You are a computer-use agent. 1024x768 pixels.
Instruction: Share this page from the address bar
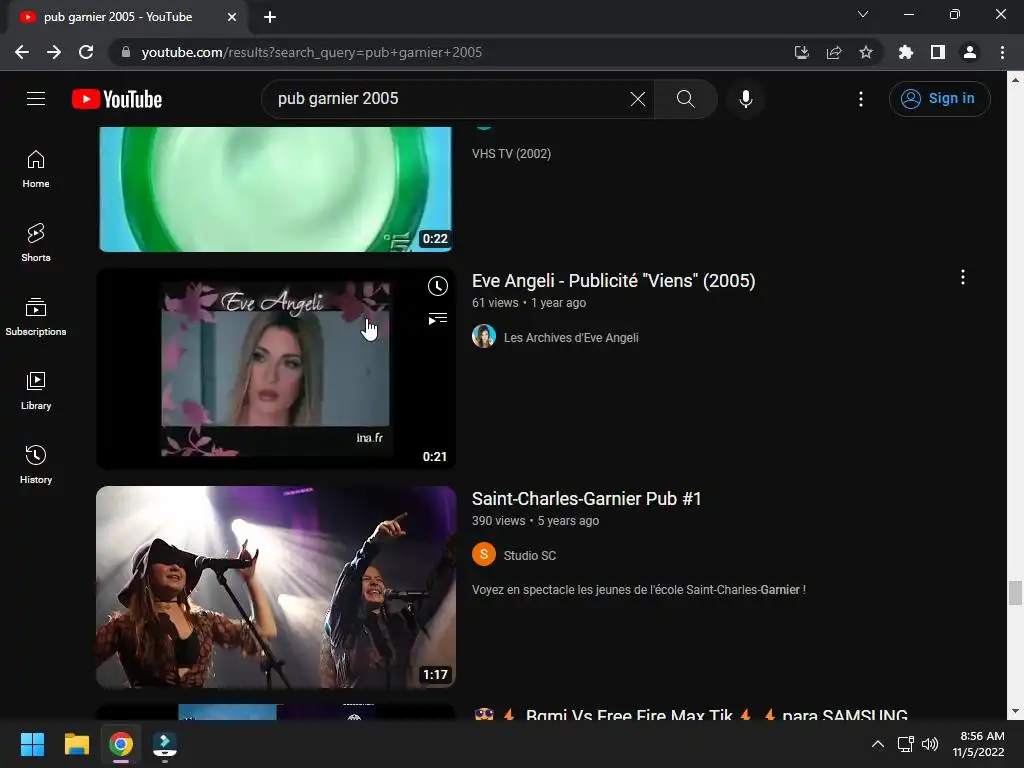pos(833,52)
